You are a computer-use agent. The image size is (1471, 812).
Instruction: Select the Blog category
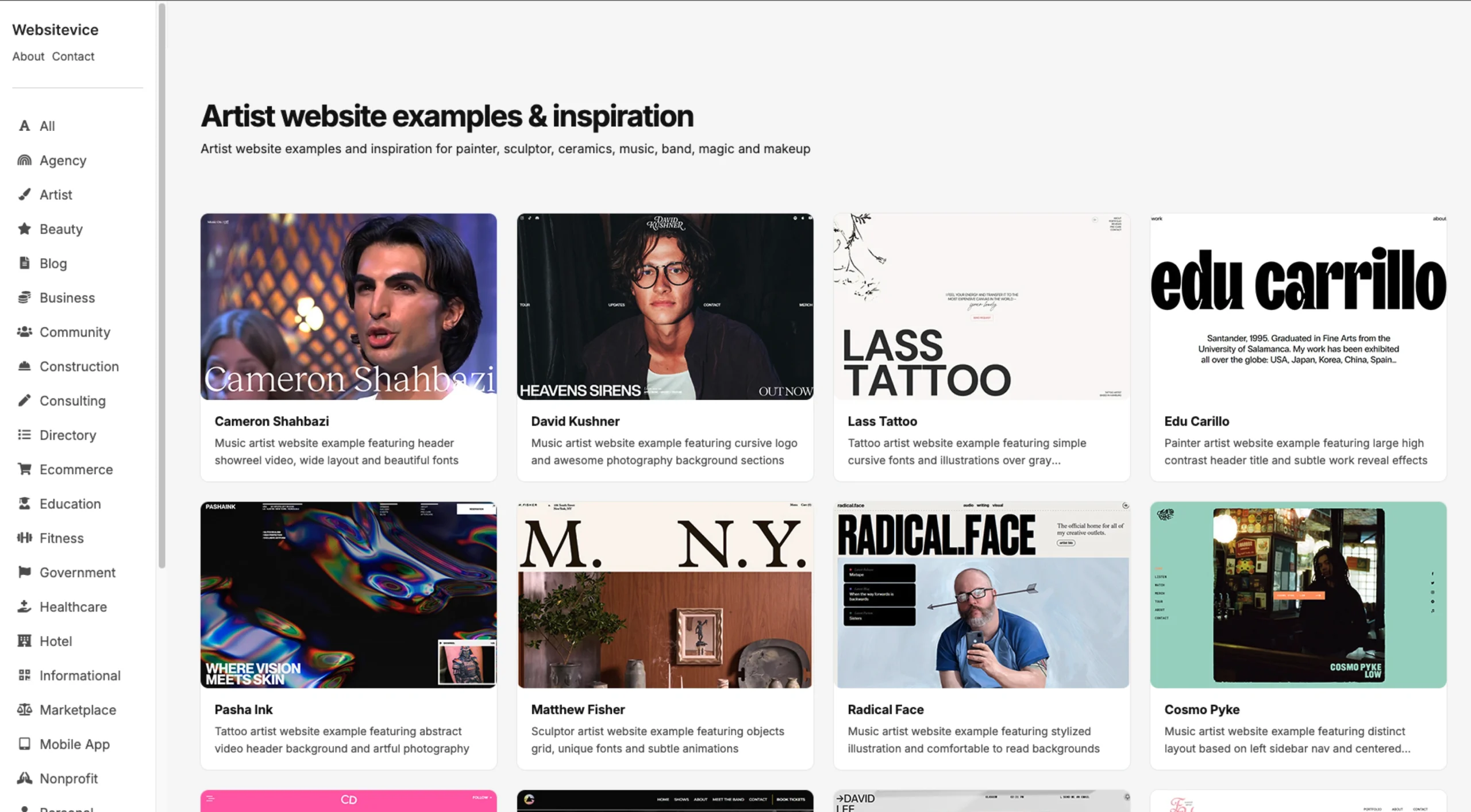point(53,264)
